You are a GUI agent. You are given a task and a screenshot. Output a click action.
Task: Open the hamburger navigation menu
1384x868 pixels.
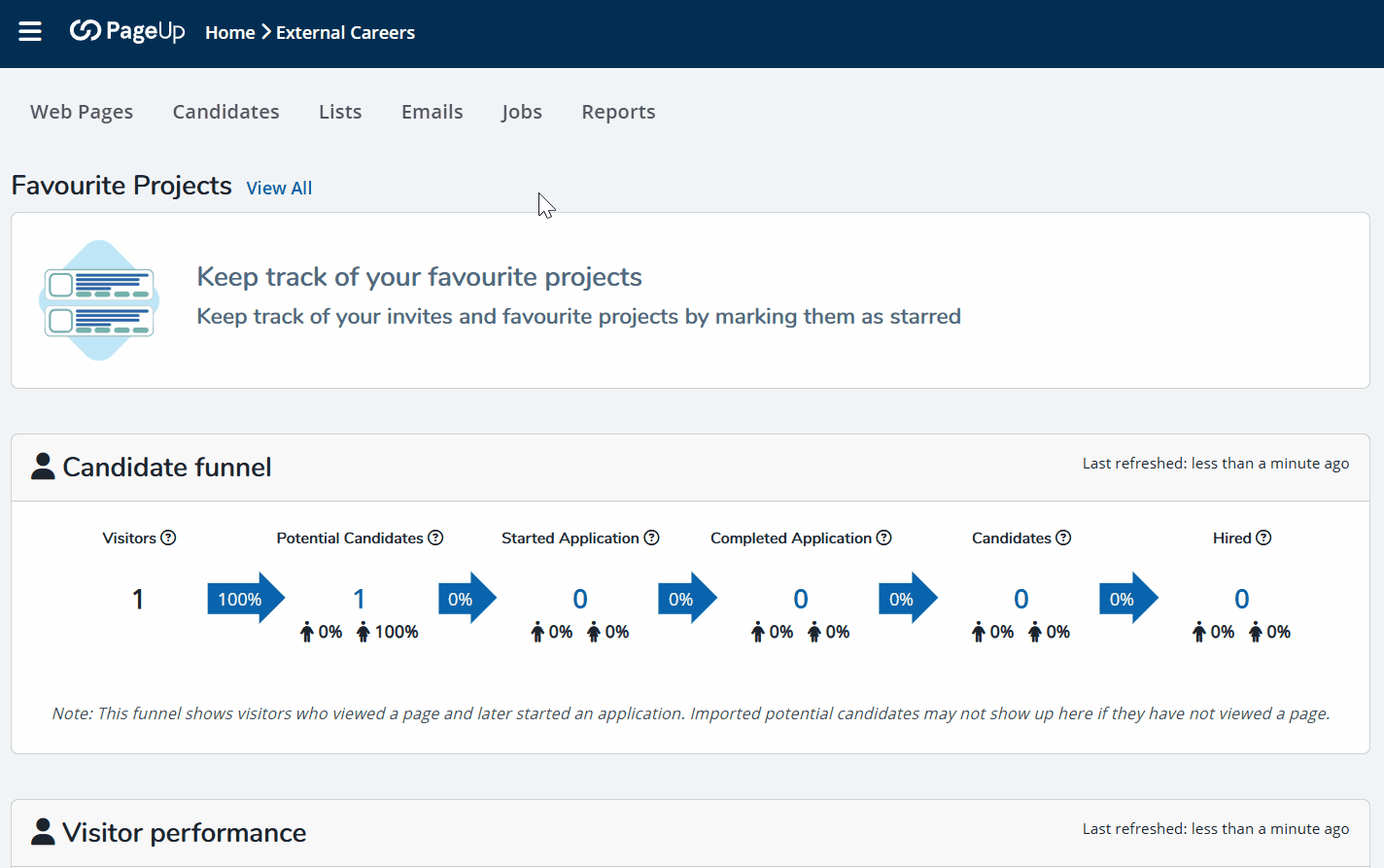click(30, 32)
